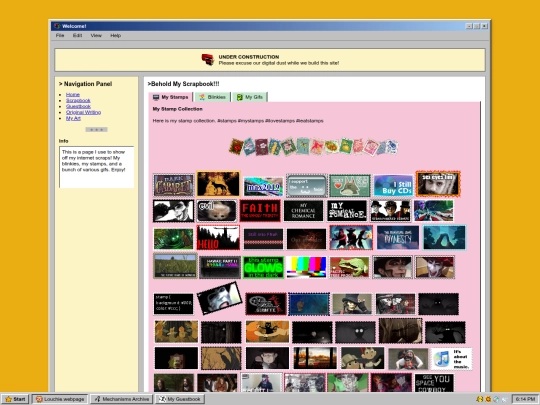The height and width of the screenshot is (405, 540).
Task: Click the Dark Cabaret stamp
Action: (174, 185)
